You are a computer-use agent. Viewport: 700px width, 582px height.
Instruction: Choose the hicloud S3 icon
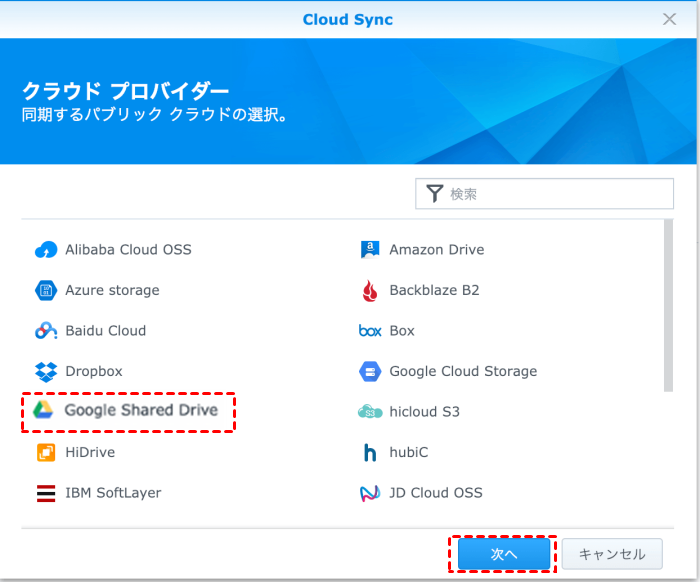pos(370,412)
